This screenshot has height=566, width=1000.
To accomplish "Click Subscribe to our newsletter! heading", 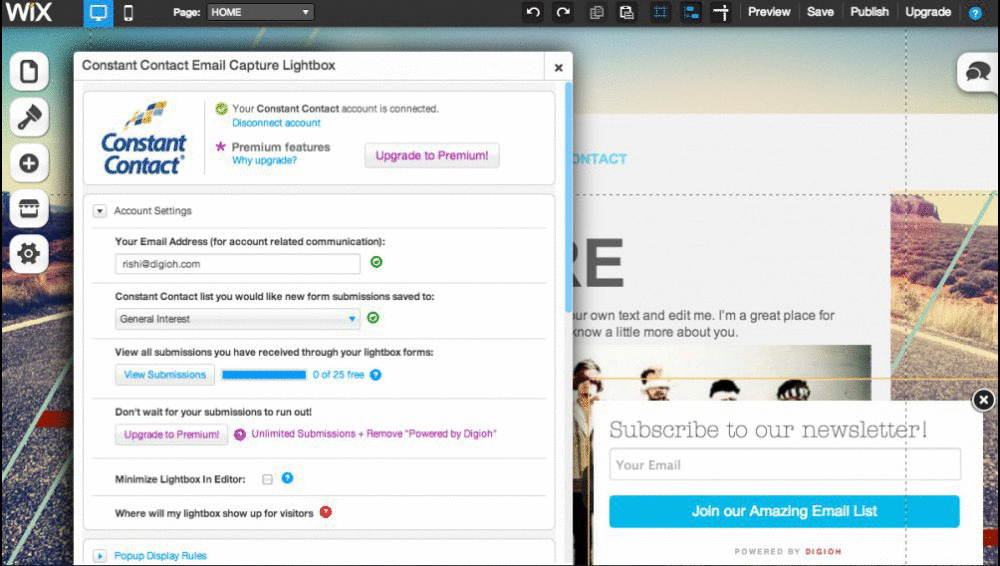I will pyautogui.click(x=768, y=429).
